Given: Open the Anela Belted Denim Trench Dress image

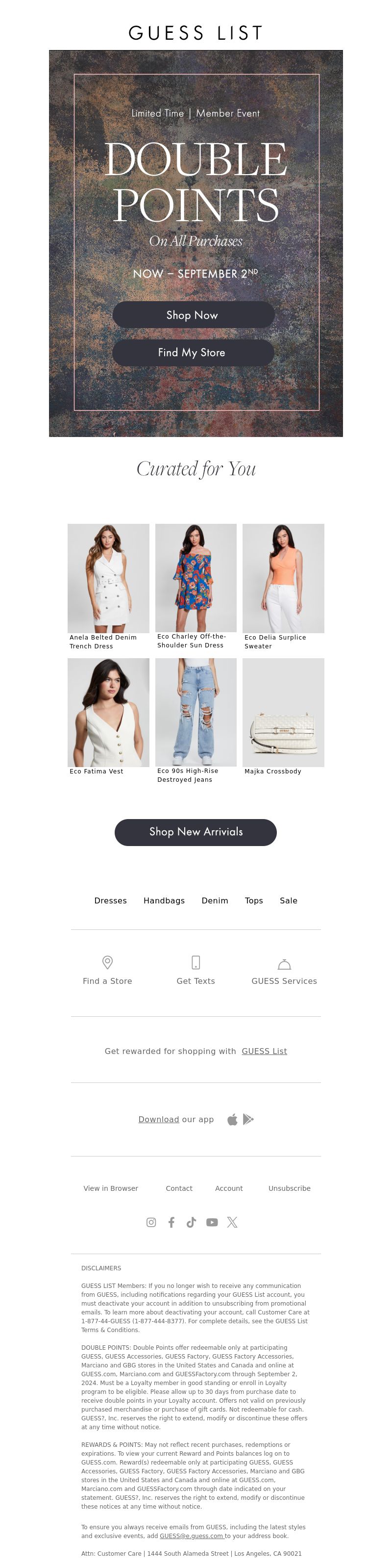Looking at the screenshot, I should coord(108,578).
